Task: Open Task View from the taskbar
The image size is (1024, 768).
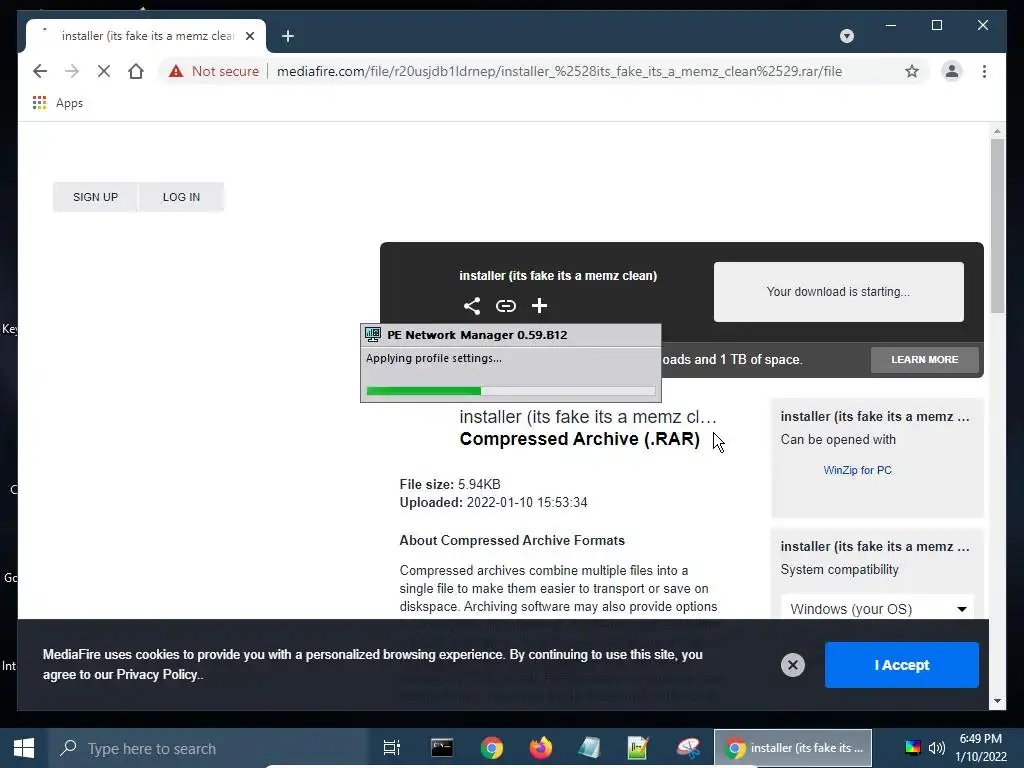Action: 391,748
